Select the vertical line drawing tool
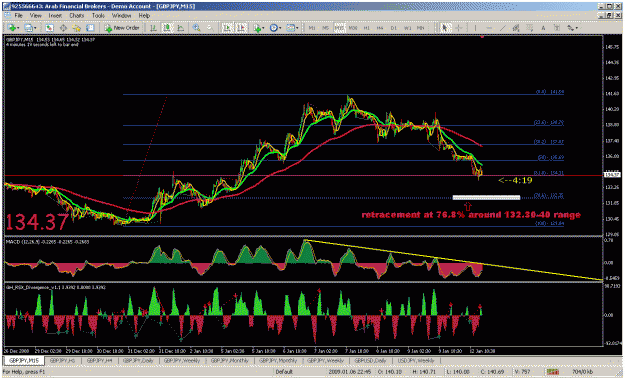Viewport: 625px width, 378px height. point(475,28)
